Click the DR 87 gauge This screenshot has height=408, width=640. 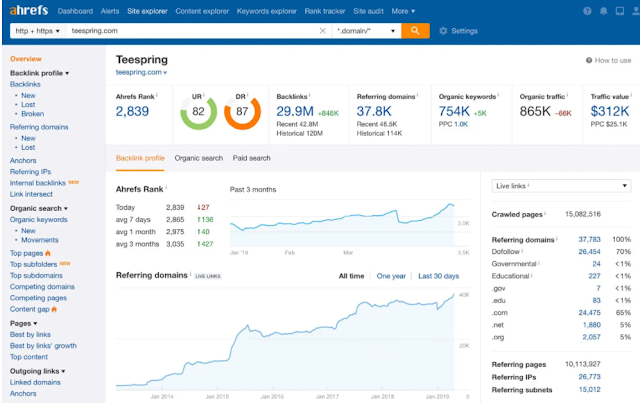(242, 111)
